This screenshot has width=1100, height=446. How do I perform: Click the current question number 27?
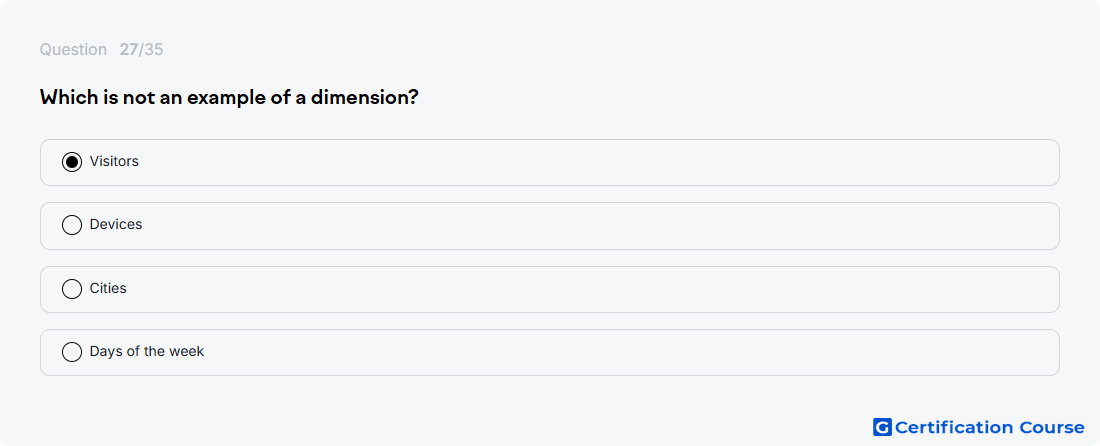(128, 50)
